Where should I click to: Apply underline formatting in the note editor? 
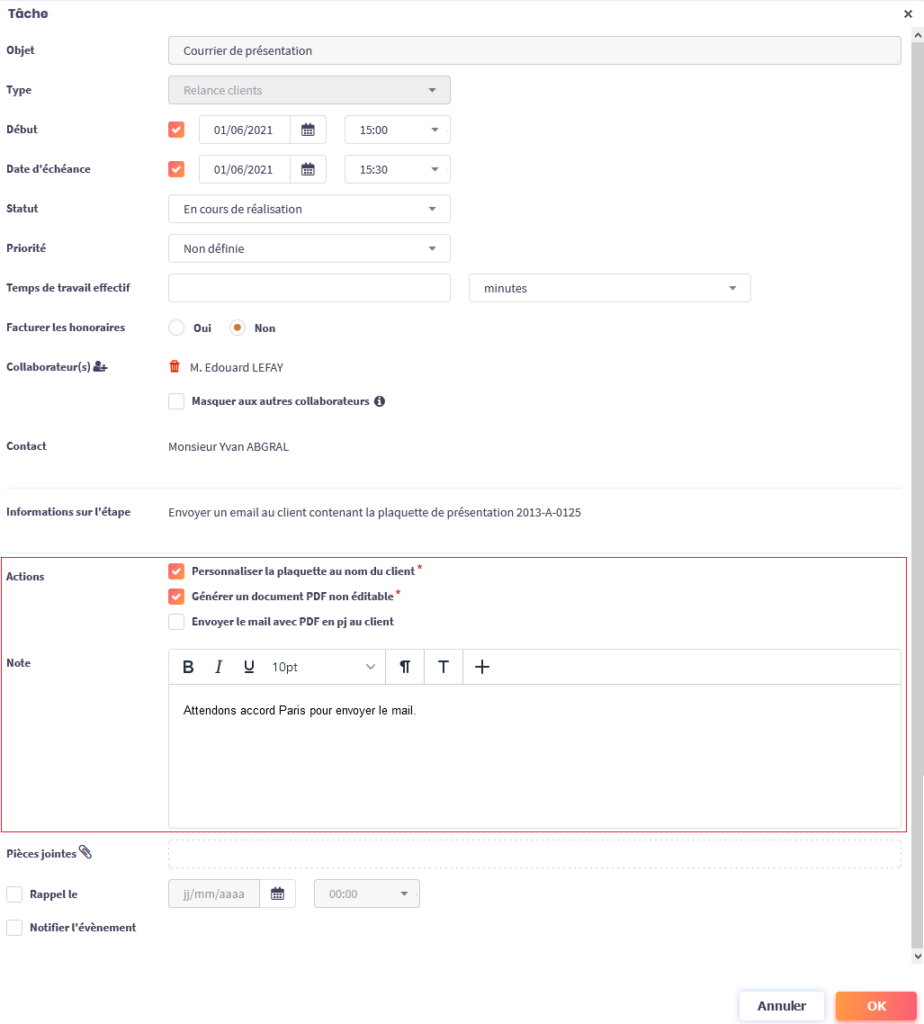249,667
